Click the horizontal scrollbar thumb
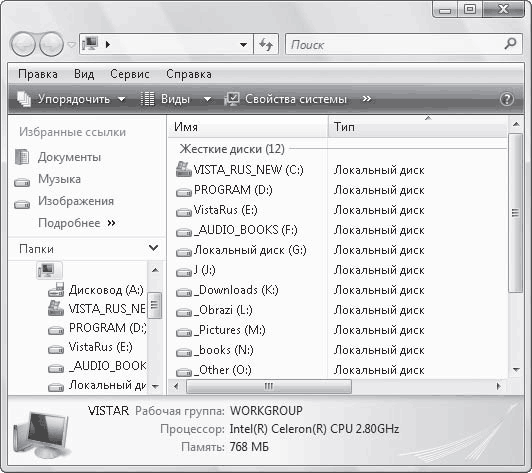This screenshot has width=532, height=473. point(269,386)
